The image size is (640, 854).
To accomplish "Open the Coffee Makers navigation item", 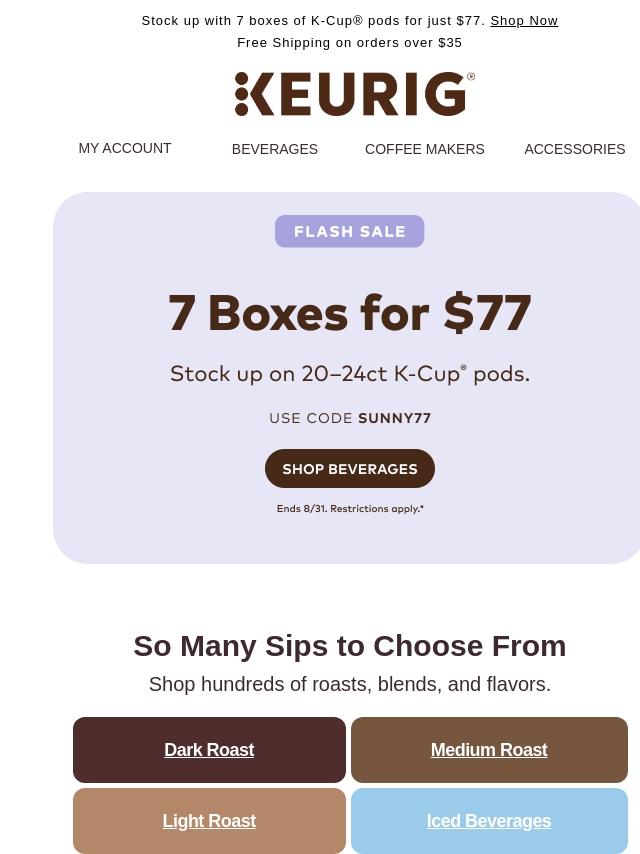I will tap(424, 149).
